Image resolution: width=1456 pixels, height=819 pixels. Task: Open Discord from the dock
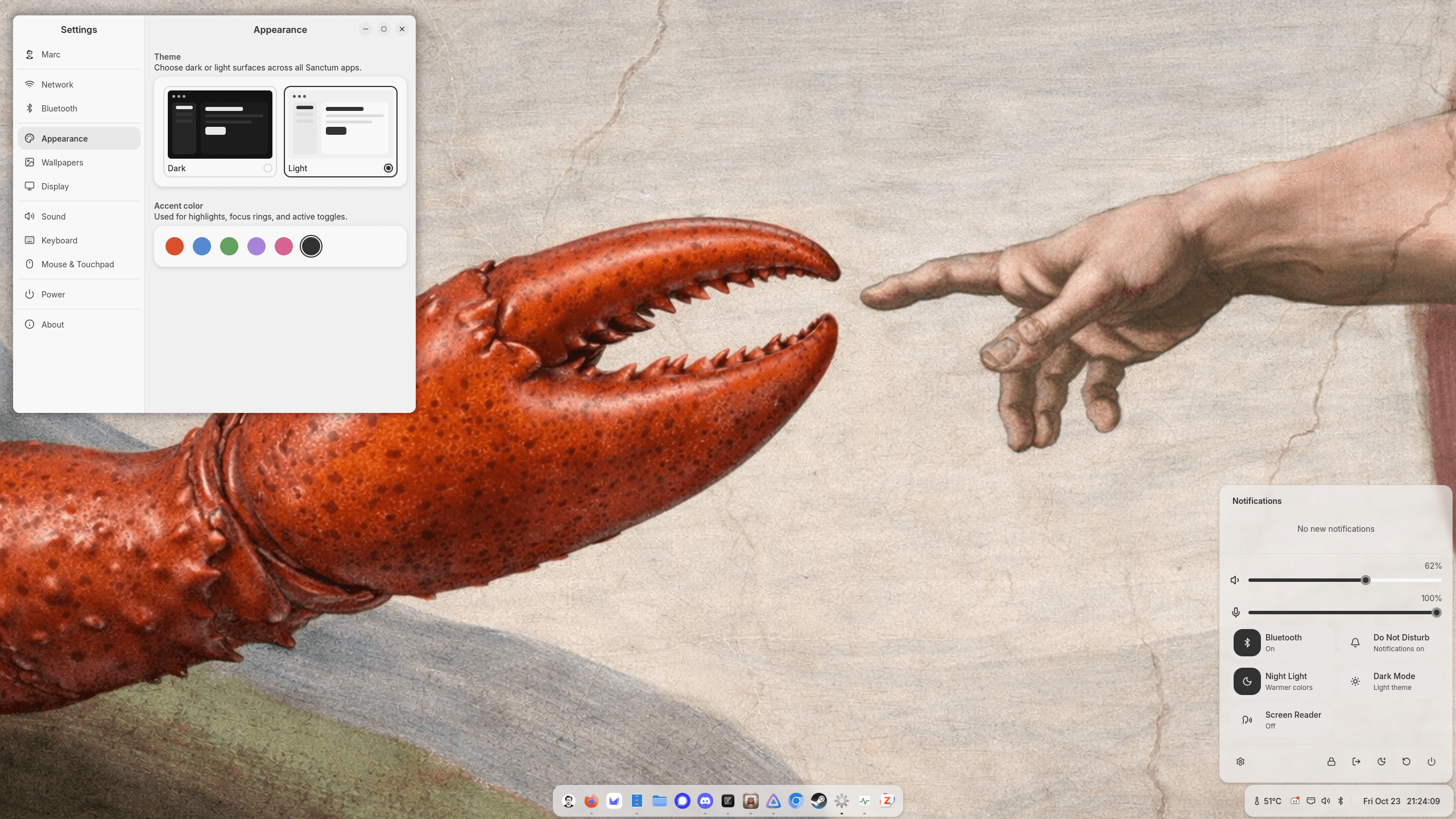click(705, 801)
